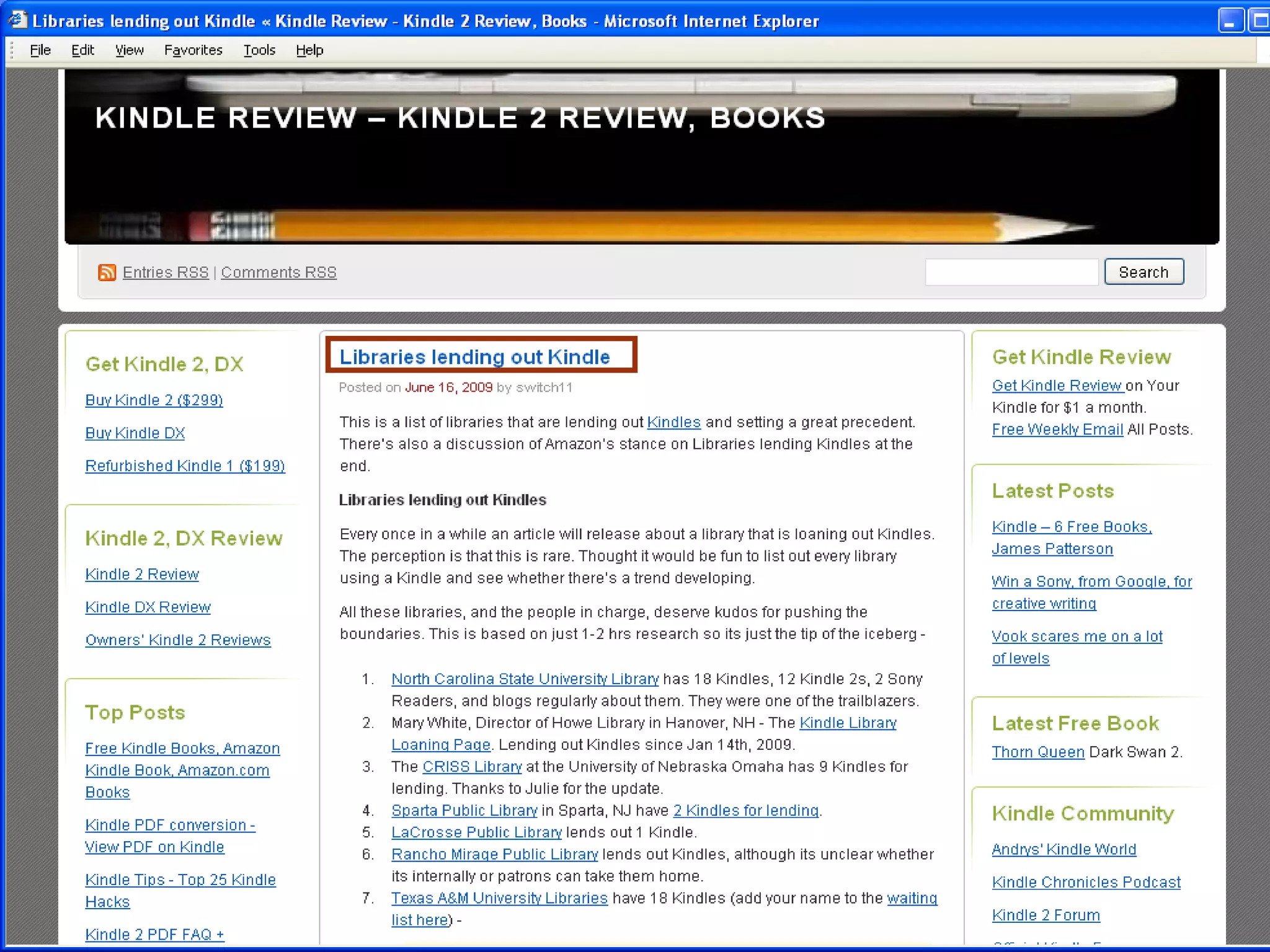Click the Libraries lending out Kindle post title
This screenshot has height=952, width=1270.
click(x=474, y=357)
